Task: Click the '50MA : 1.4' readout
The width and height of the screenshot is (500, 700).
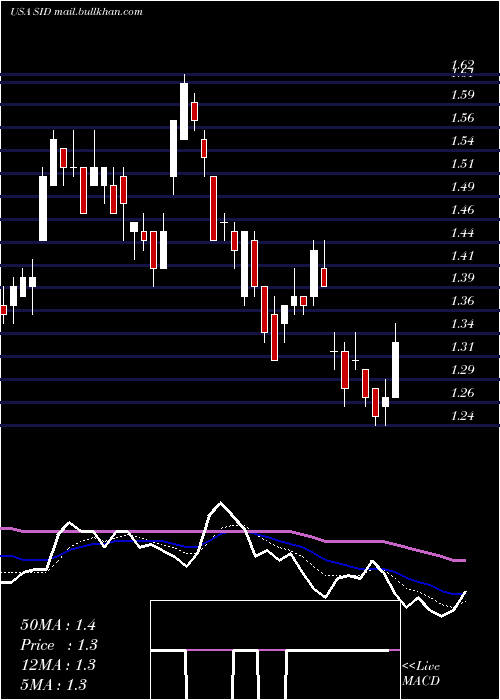Action: (x=58, y=625)
